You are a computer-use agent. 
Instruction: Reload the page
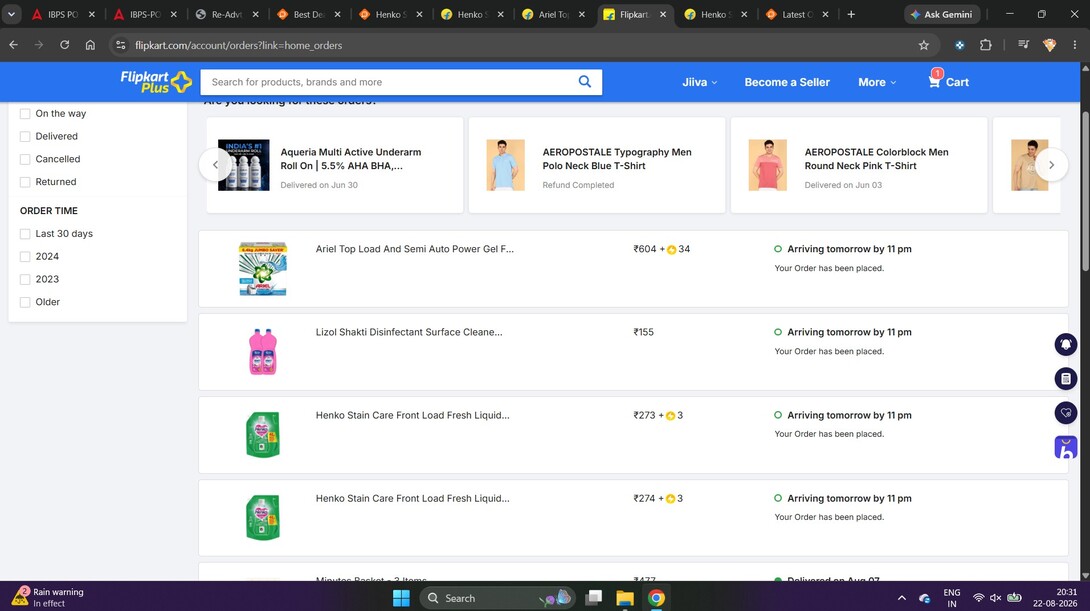click(x=65, y=44)
